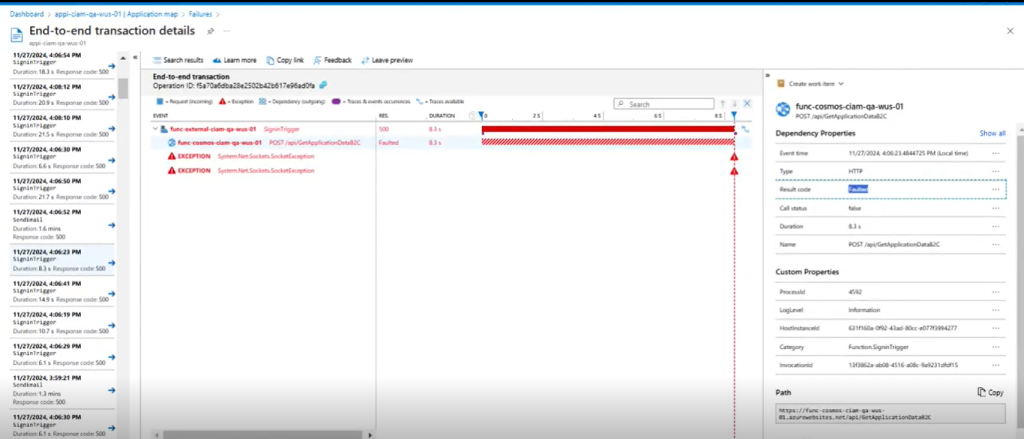The image size is (1024, 439).
Task: Go to previous search match arrow
Action: [723, 104]
